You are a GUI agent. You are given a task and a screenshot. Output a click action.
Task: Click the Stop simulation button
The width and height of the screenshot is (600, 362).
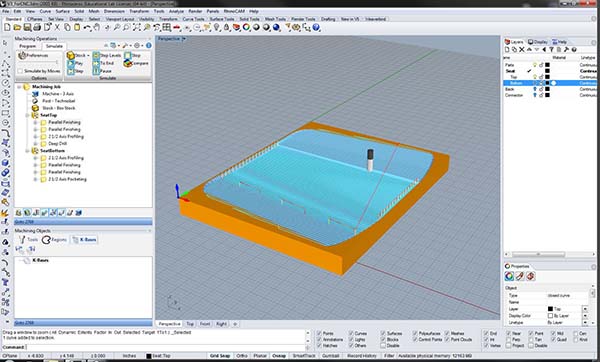coord(132,55)
